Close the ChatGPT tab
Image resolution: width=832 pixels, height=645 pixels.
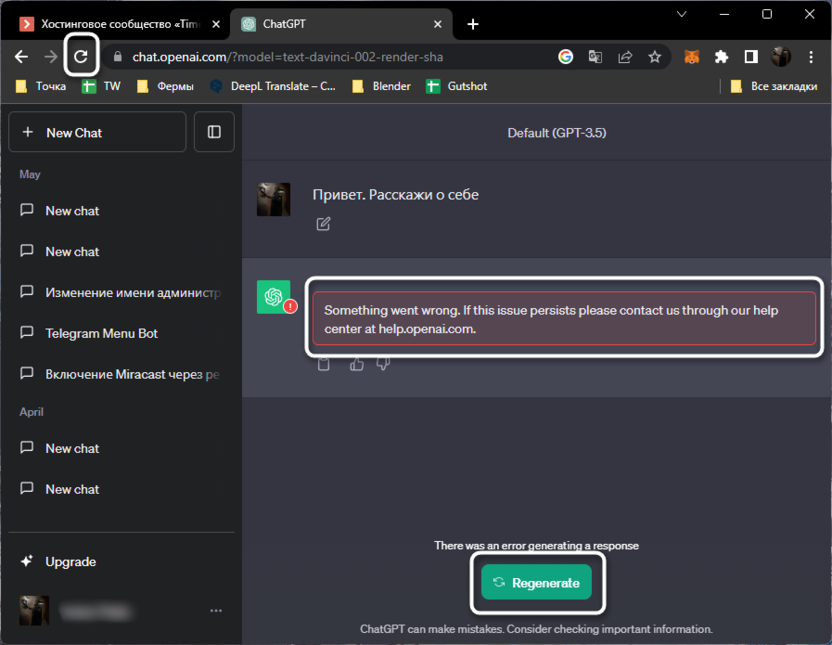tap(438, 24)
